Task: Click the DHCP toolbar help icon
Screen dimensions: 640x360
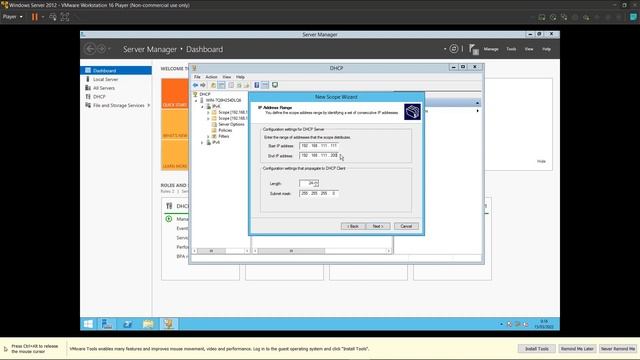Action: [x=257, y=85]
